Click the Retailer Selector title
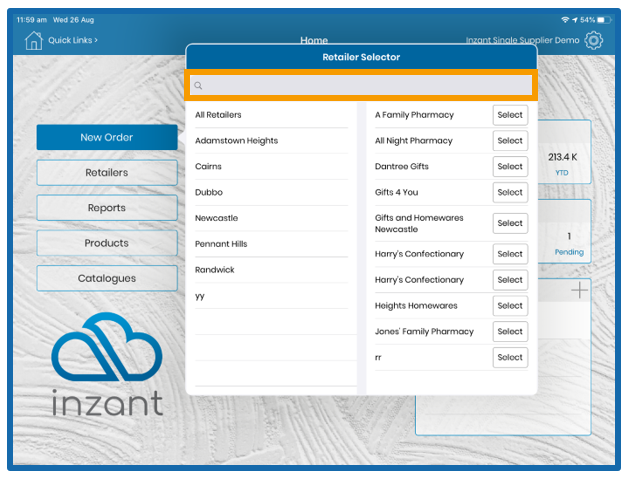 361,57
